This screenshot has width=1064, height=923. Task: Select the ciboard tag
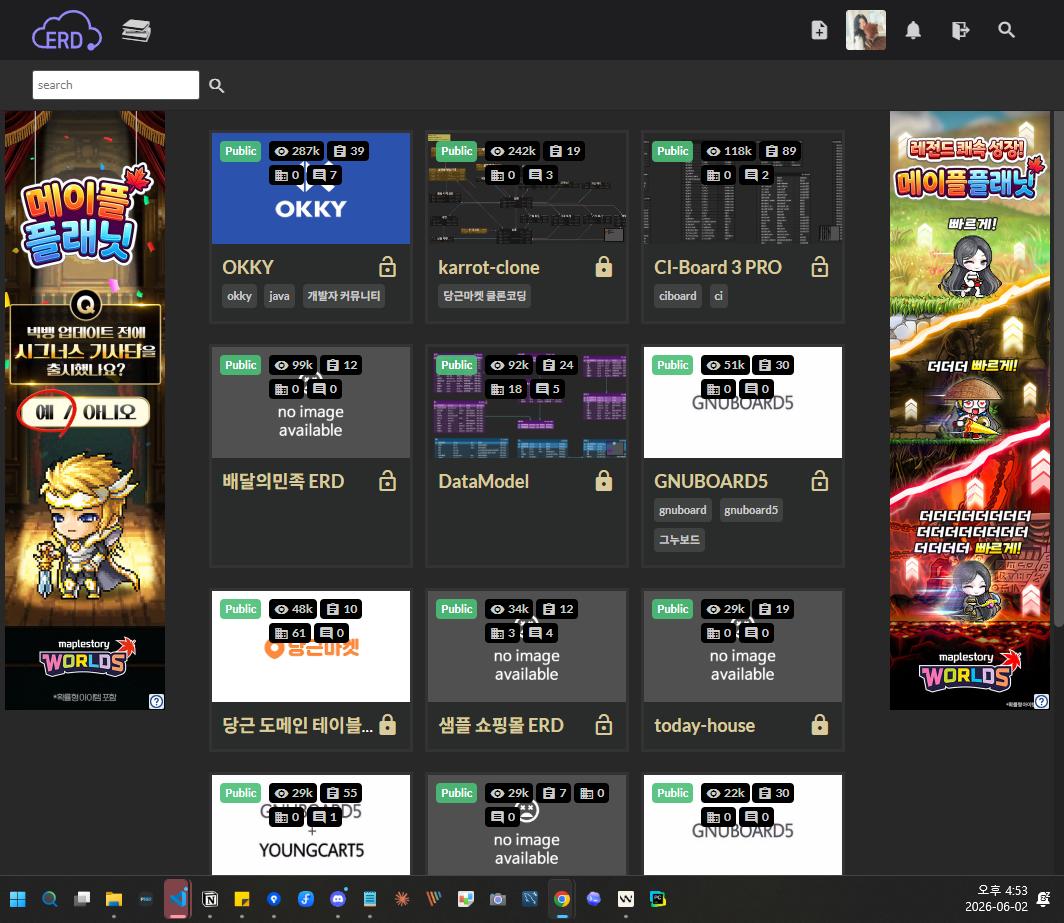pos(677,296)
